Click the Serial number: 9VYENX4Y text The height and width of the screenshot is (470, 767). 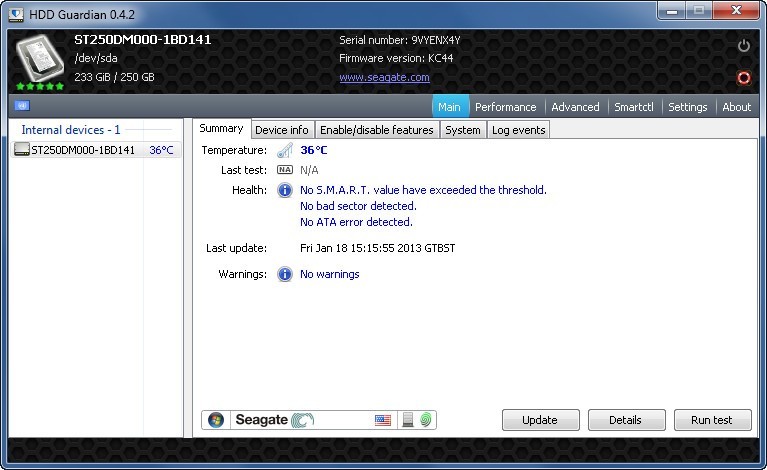coord(400,40)
